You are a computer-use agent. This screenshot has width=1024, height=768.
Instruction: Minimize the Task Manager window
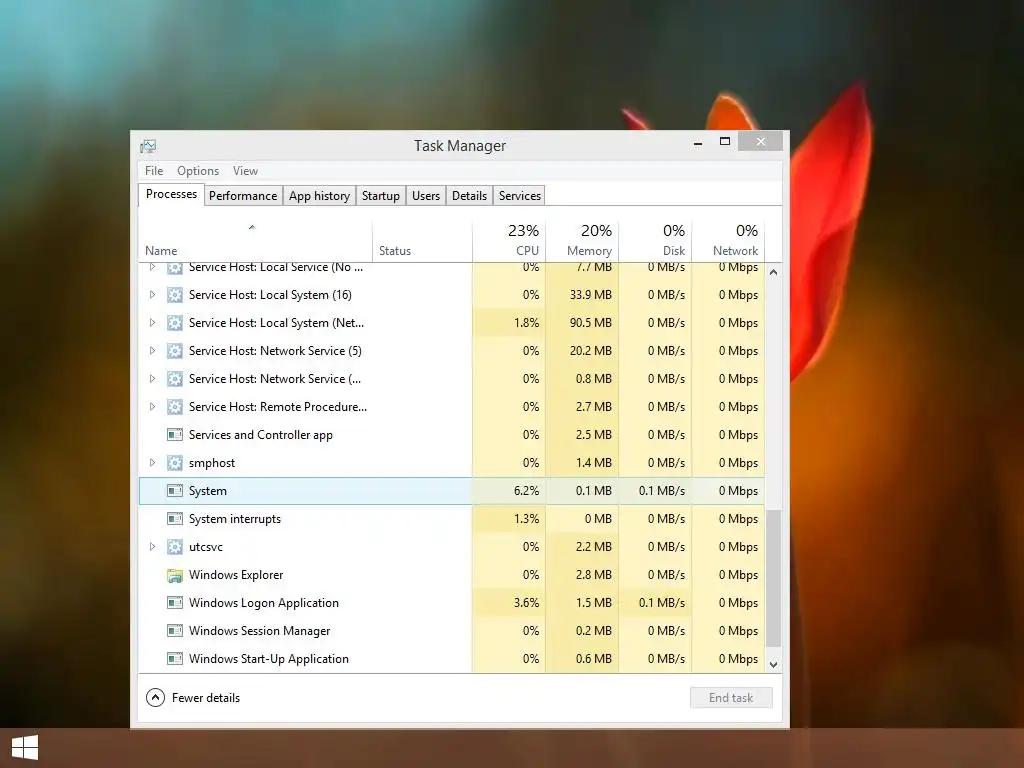coord(698,142)
